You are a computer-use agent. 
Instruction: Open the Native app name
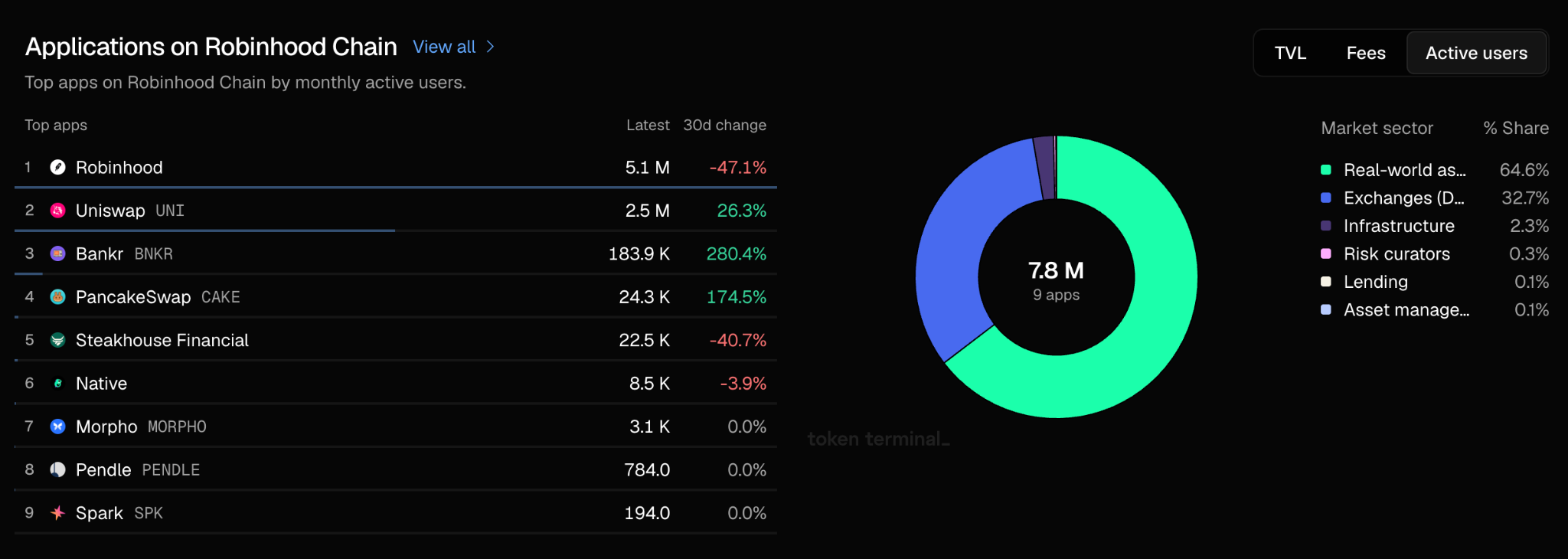pos(101,383)
